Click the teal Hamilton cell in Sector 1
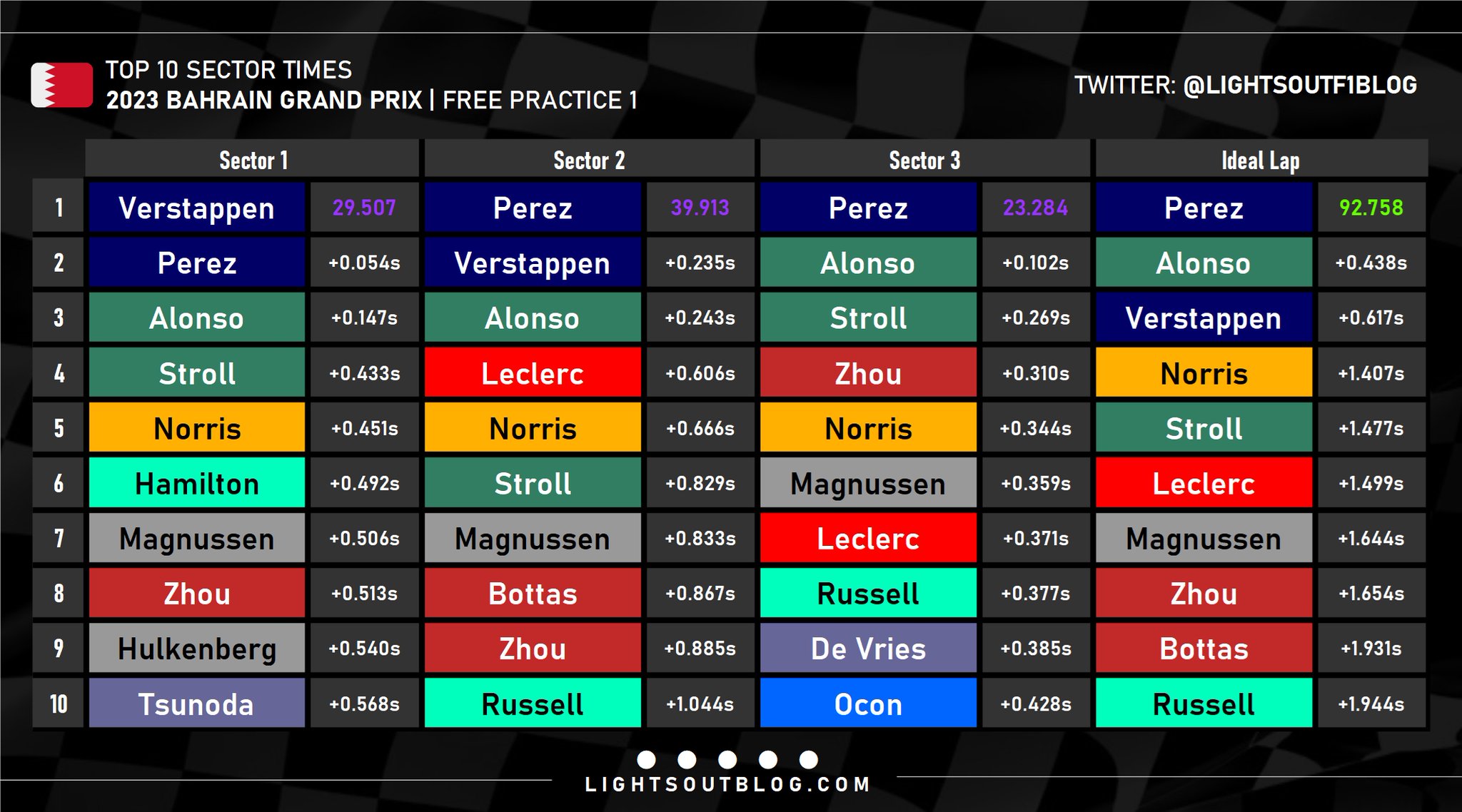The height and width of the screenshot is (812, 1462). coord(197,483)
